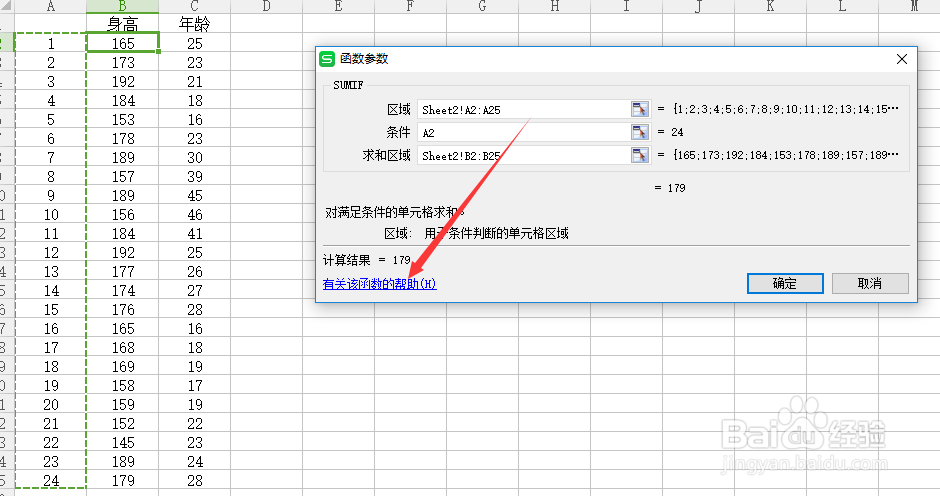This screenshot has height=496, width=940.
Task: Click column A cell with number 7
Action: click(50, 158)
